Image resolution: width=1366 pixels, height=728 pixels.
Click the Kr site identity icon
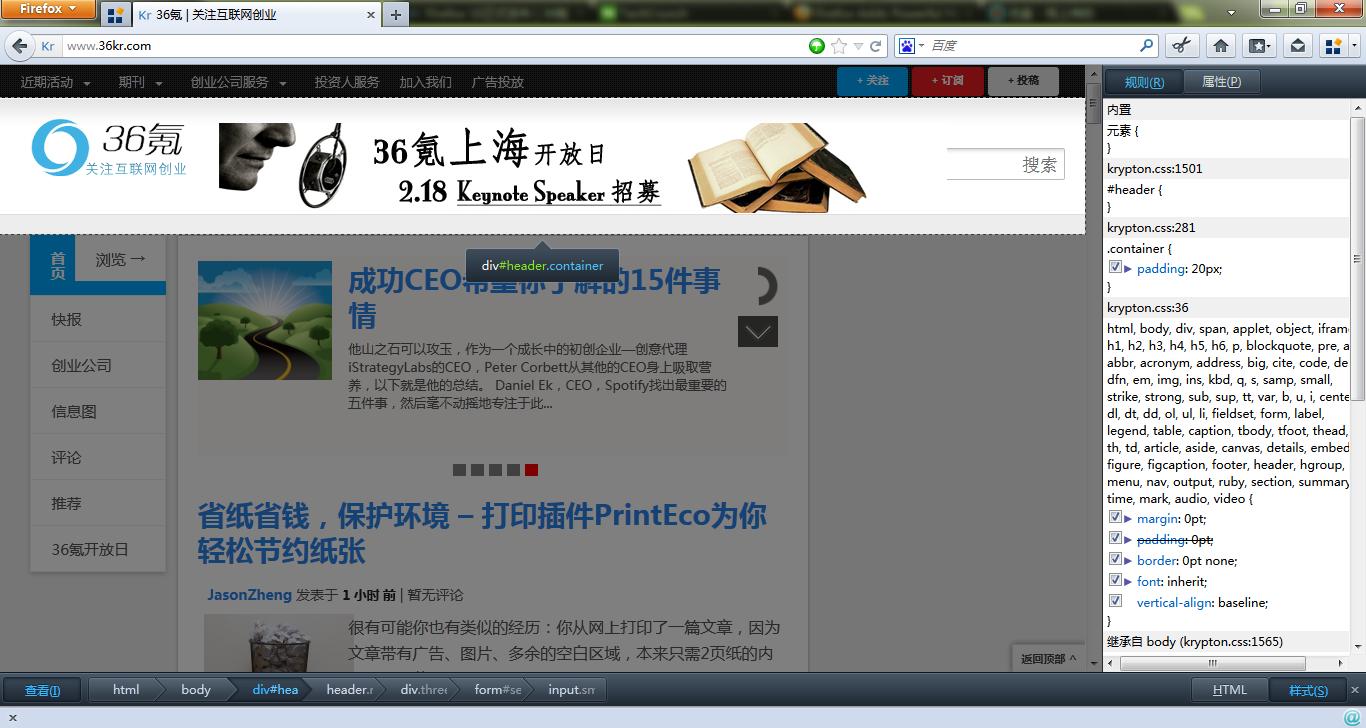(x=48, y=46)
